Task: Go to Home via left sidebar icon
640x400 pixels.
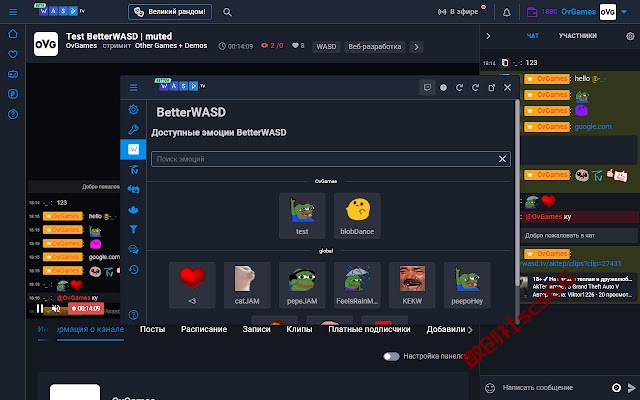Action: click(x=13, y=33)
